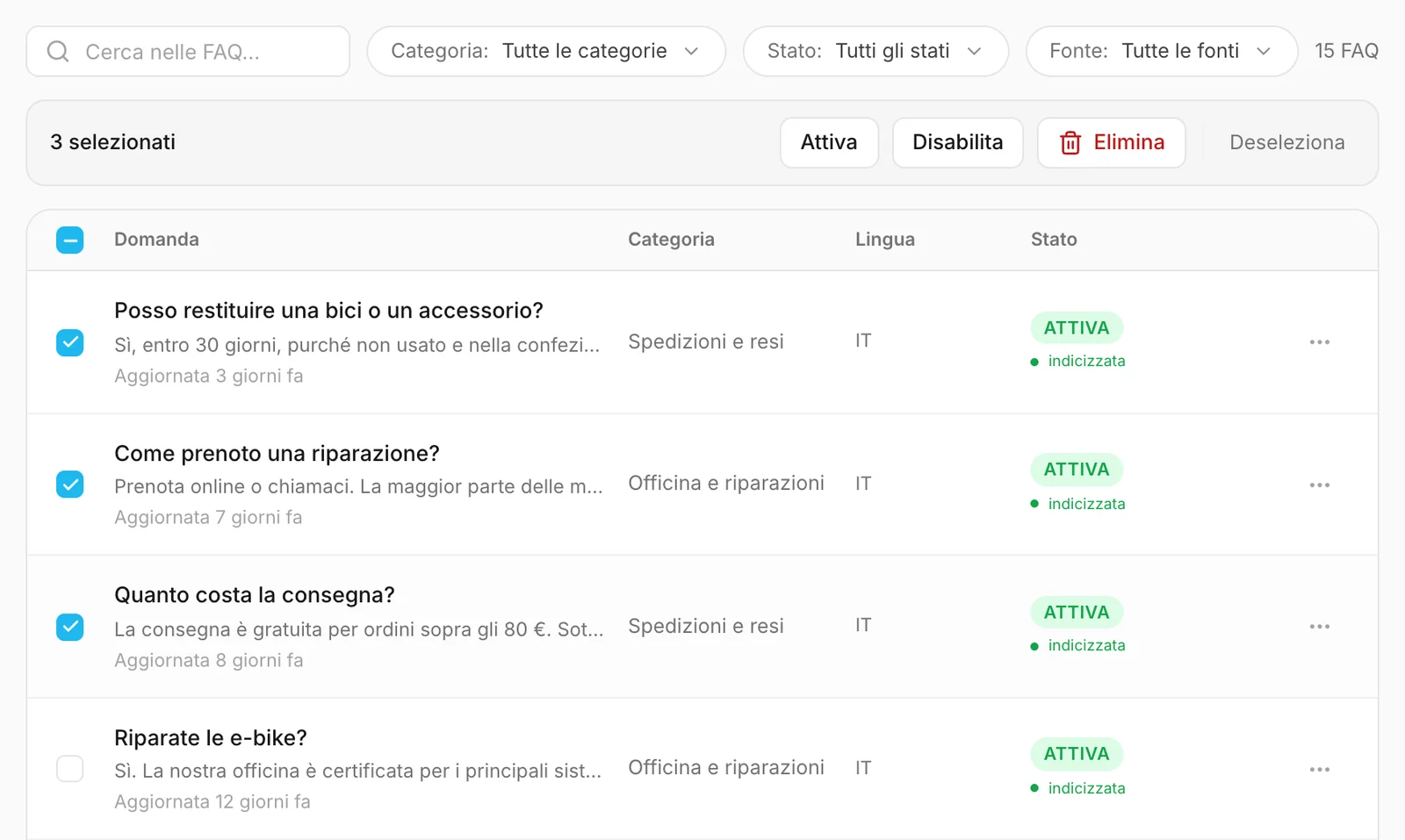Click 'indicizzata' status in 'Riparate le e-bike' row

(1078, 788)
